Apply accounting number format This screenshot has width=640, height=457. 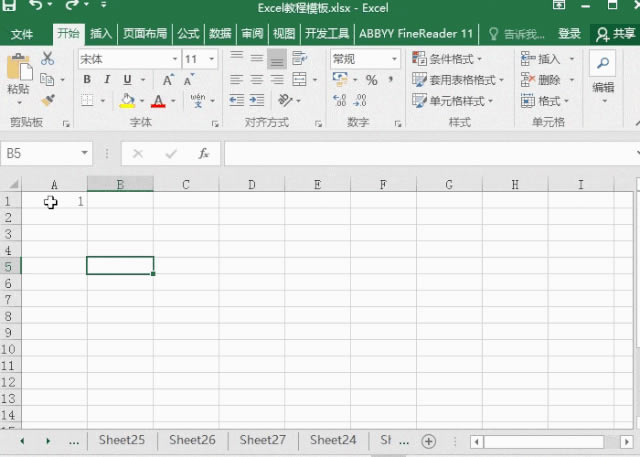[340, 80]
